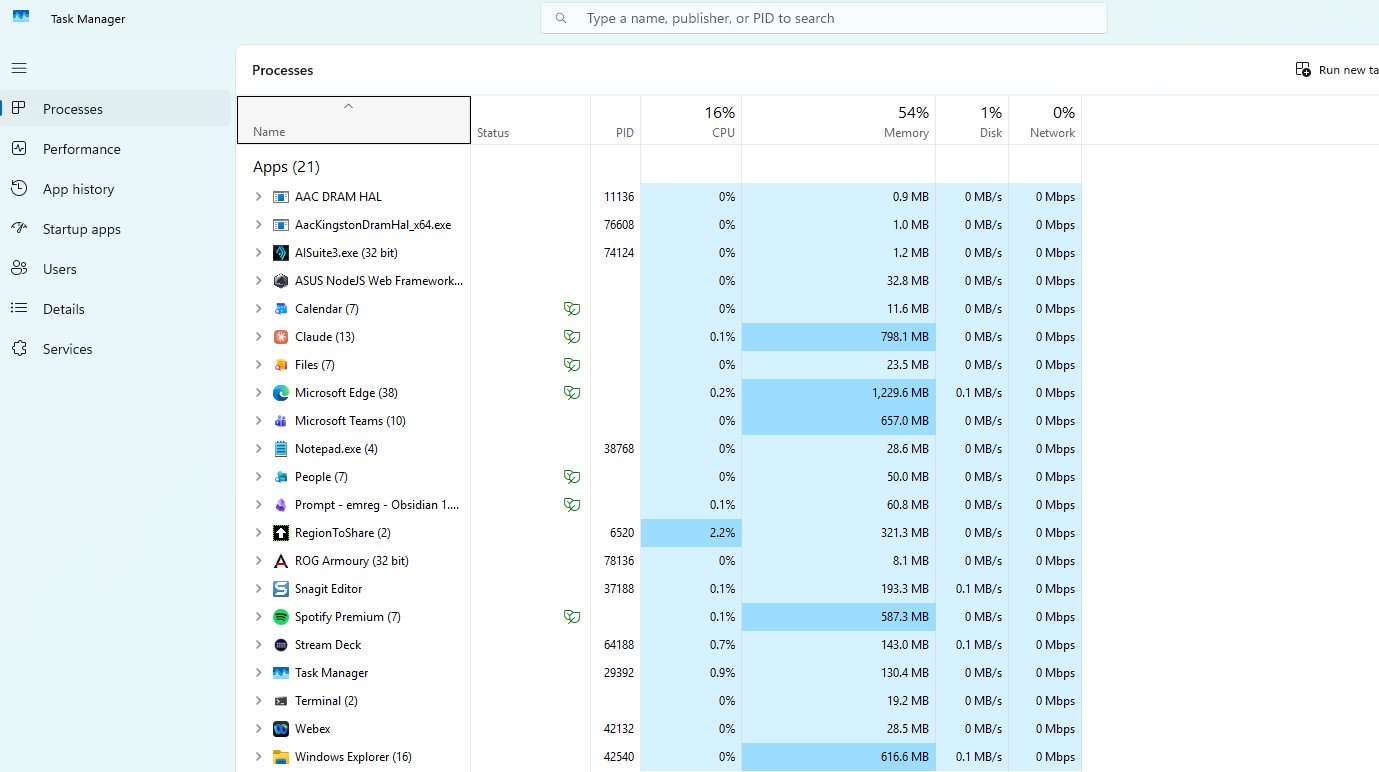Screen dimensions: 1379x772
Task: Click the Claude app icon in the process list
Action: [281, 337]
